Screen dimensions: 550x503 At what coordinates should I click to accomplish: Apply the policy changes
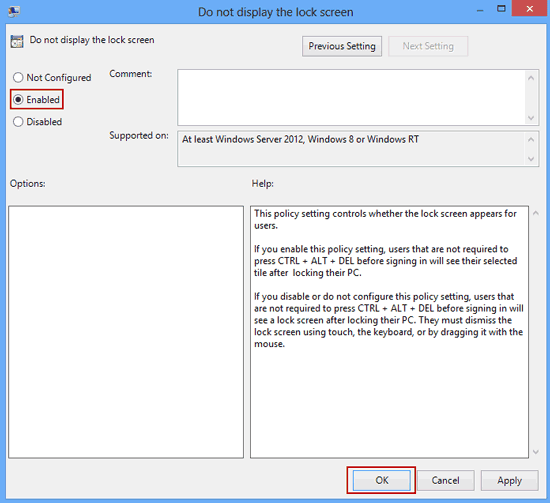click(509, 480)
